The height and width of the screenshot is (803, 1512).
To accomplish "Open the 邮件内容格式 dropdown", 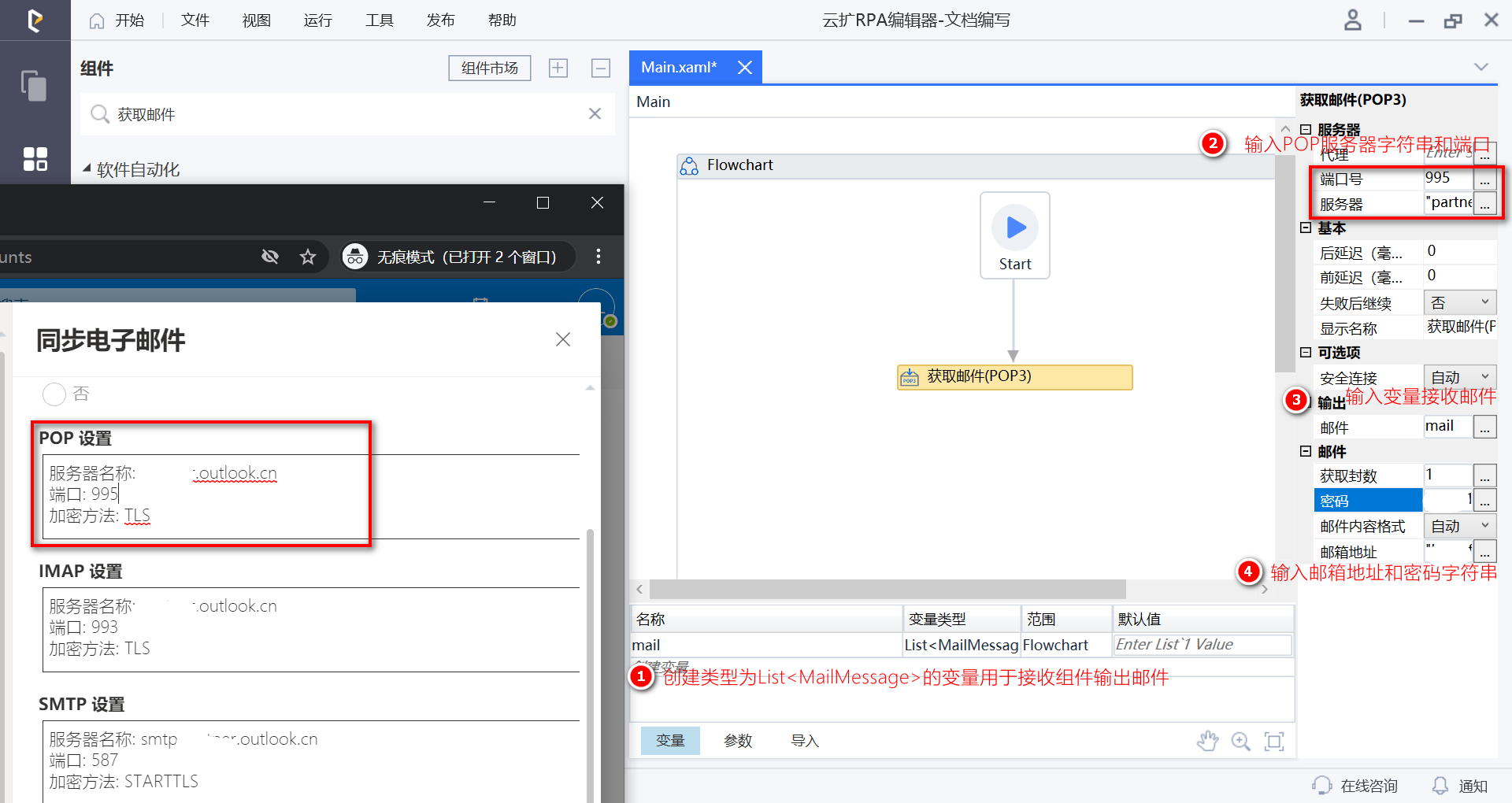I will pos(1460,526).
